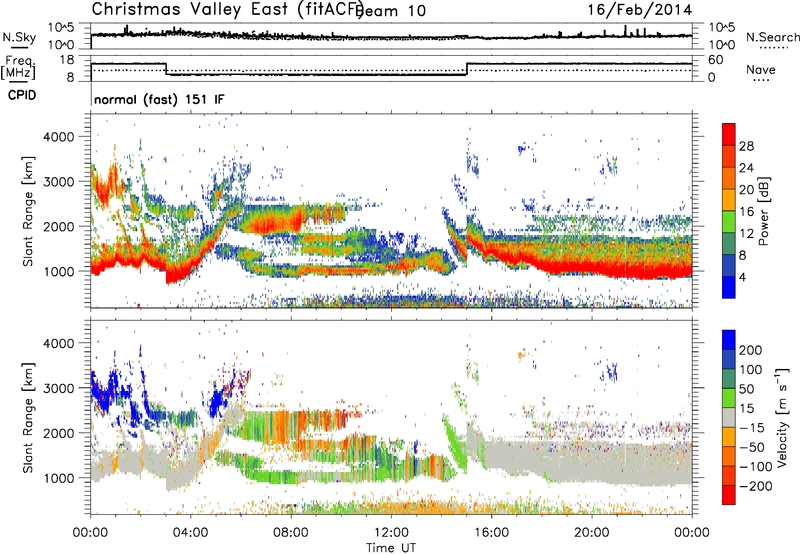The width and height of the screenshot is (800, 554).
Task: Click the '60' tick on the Nave axis
Action: point(715,60)
